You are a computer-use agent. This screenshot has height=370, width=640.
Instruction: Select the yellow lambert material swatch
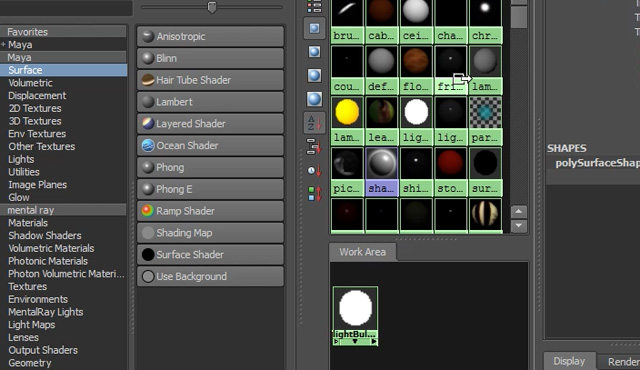pos(347,112)
